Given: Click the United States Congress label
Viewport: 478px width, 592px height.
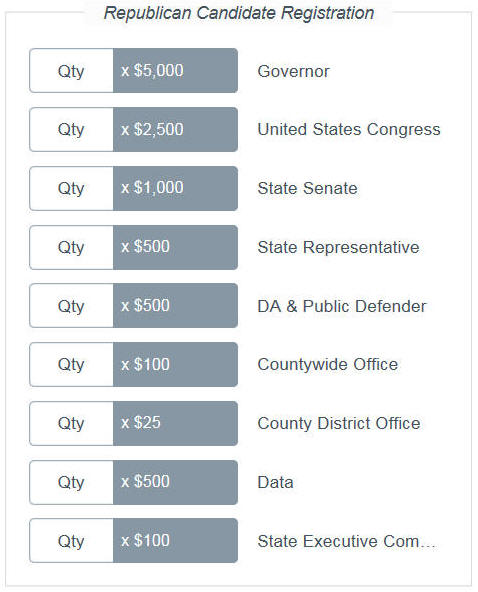Looking at the screenshot, I should (349, 130).
